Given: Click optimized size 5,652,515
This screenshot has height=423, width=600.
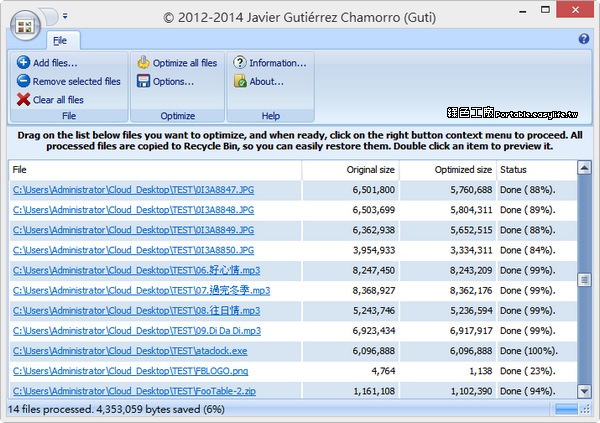Looking at the screenshot, I should (471, 230).
